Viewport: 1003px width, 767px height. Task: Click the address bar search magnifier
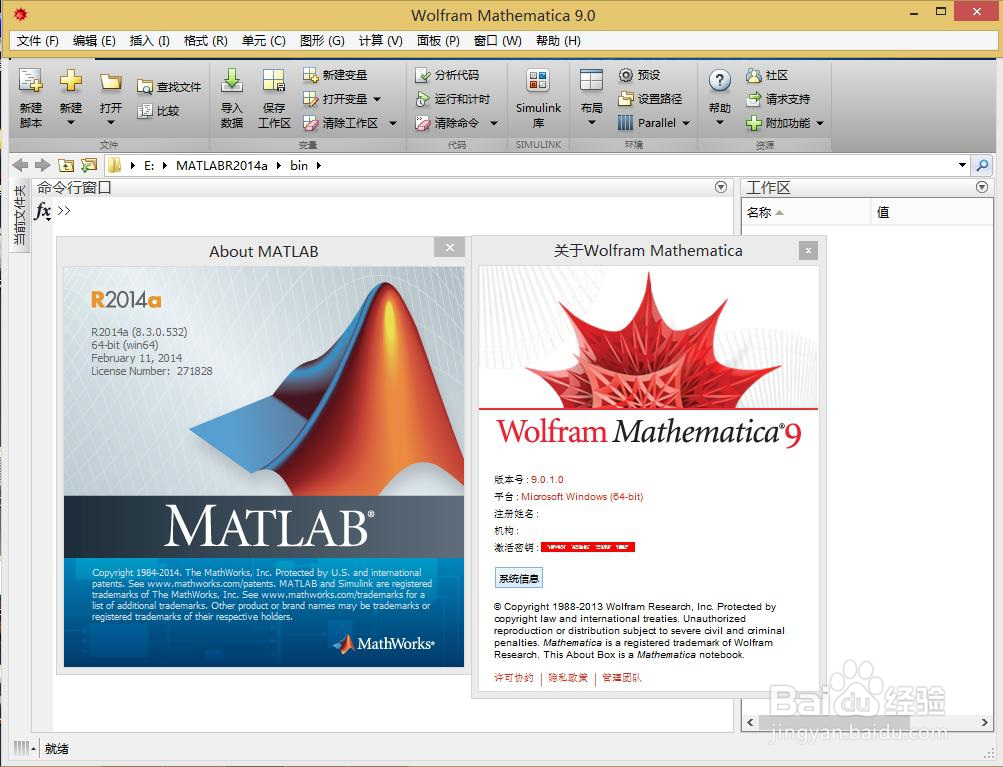pyautogui.click(x=983, y=165)
